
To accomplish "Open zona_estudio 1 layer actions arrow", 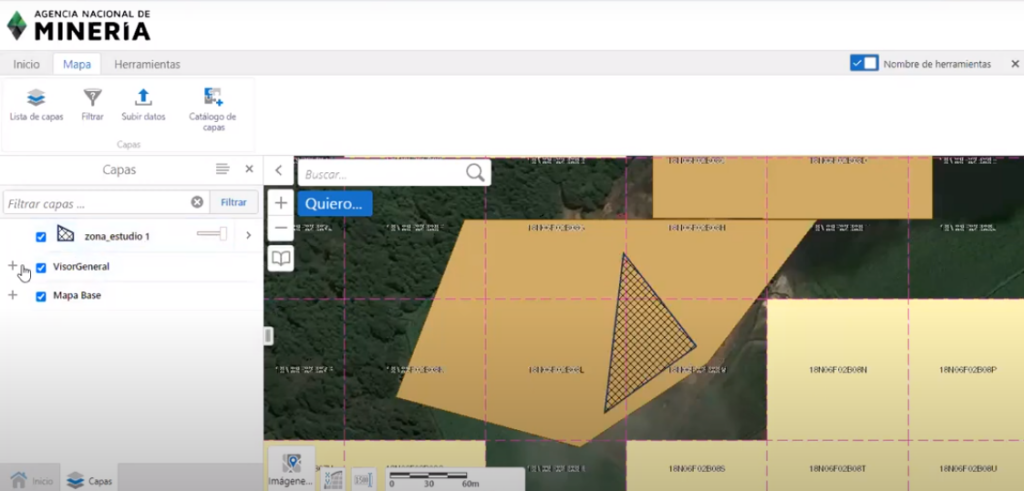I will click(248, 235).
